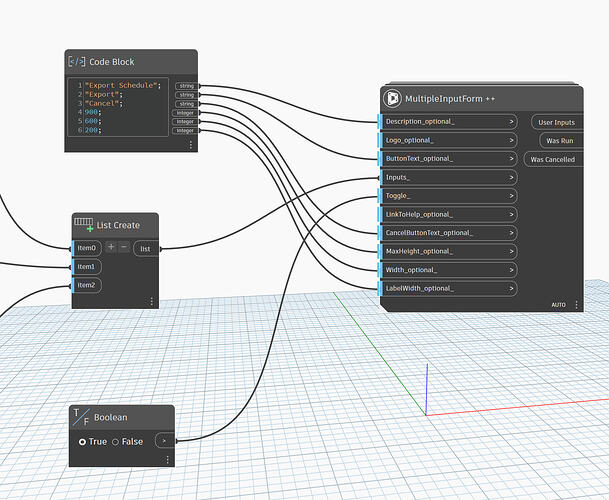Expand the Description_optional_ port chevron
Viewport: 609px width, 500px height.
(510, 122)
